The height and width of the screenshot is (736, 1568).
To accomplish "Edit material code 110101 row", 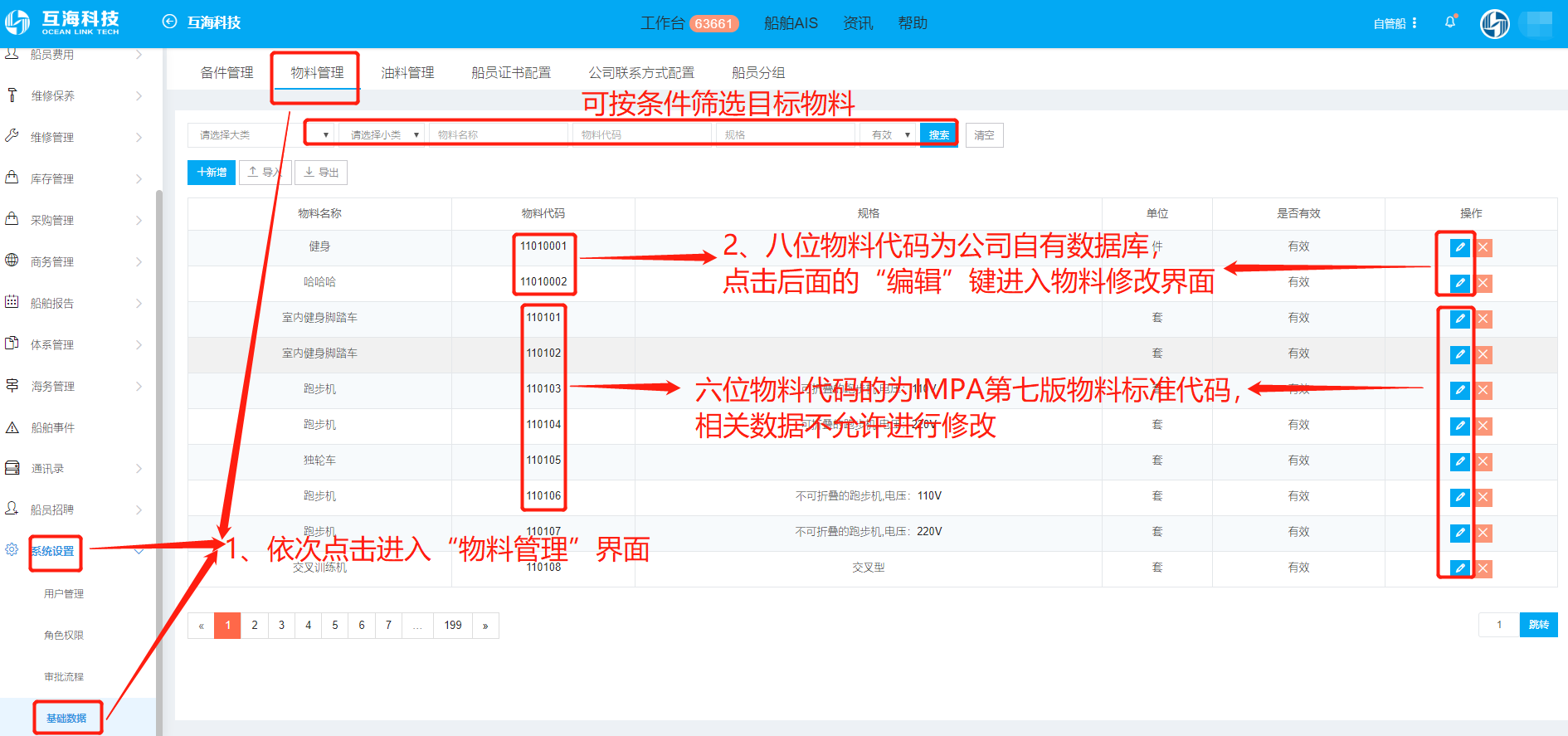I will 1460,319.
